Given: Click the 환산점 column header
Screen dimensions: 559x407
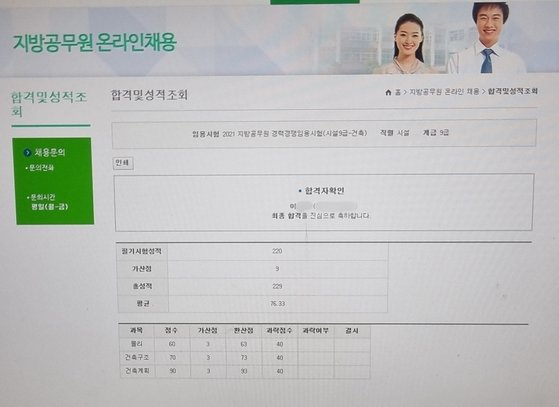Looking at the screenshot, I should [x=243, y=331].
